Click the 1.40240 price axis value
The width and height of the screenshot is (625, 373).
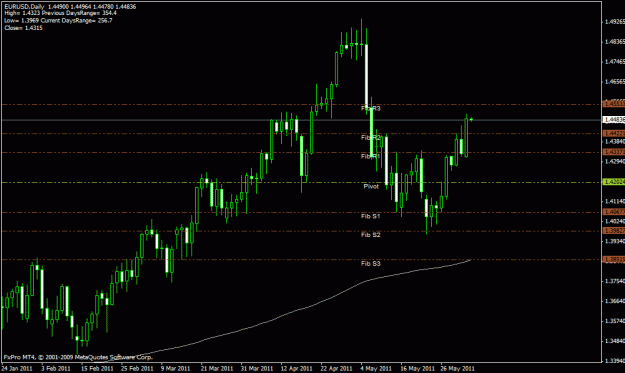[615, 221]
